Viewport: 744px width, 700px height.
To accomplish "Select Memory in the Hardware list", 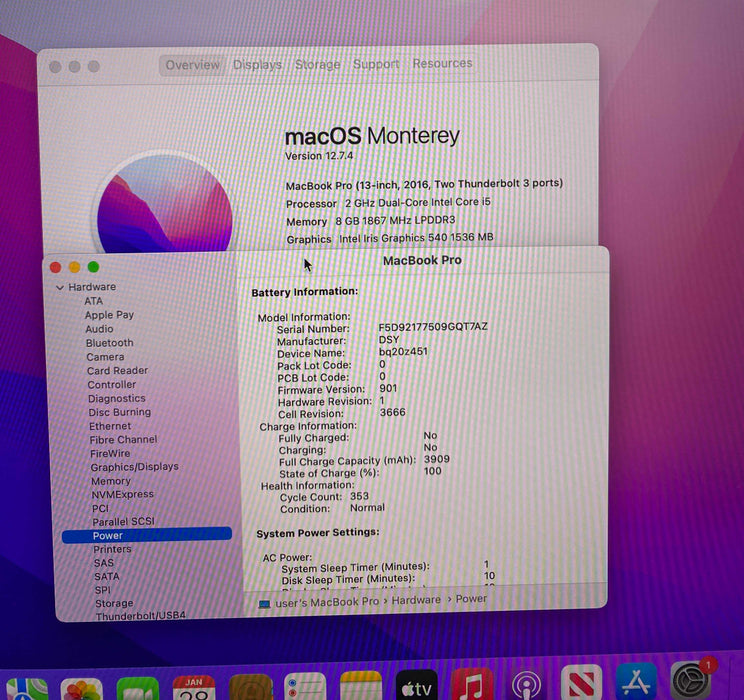I will [x=111, y=481].
